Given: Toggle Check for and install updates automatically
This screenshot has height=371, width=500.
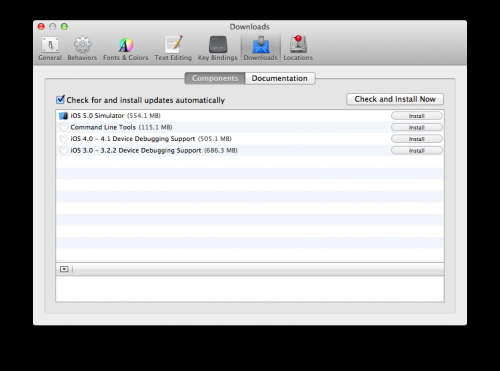Looking at the screenshot, I should click(60, 99).
